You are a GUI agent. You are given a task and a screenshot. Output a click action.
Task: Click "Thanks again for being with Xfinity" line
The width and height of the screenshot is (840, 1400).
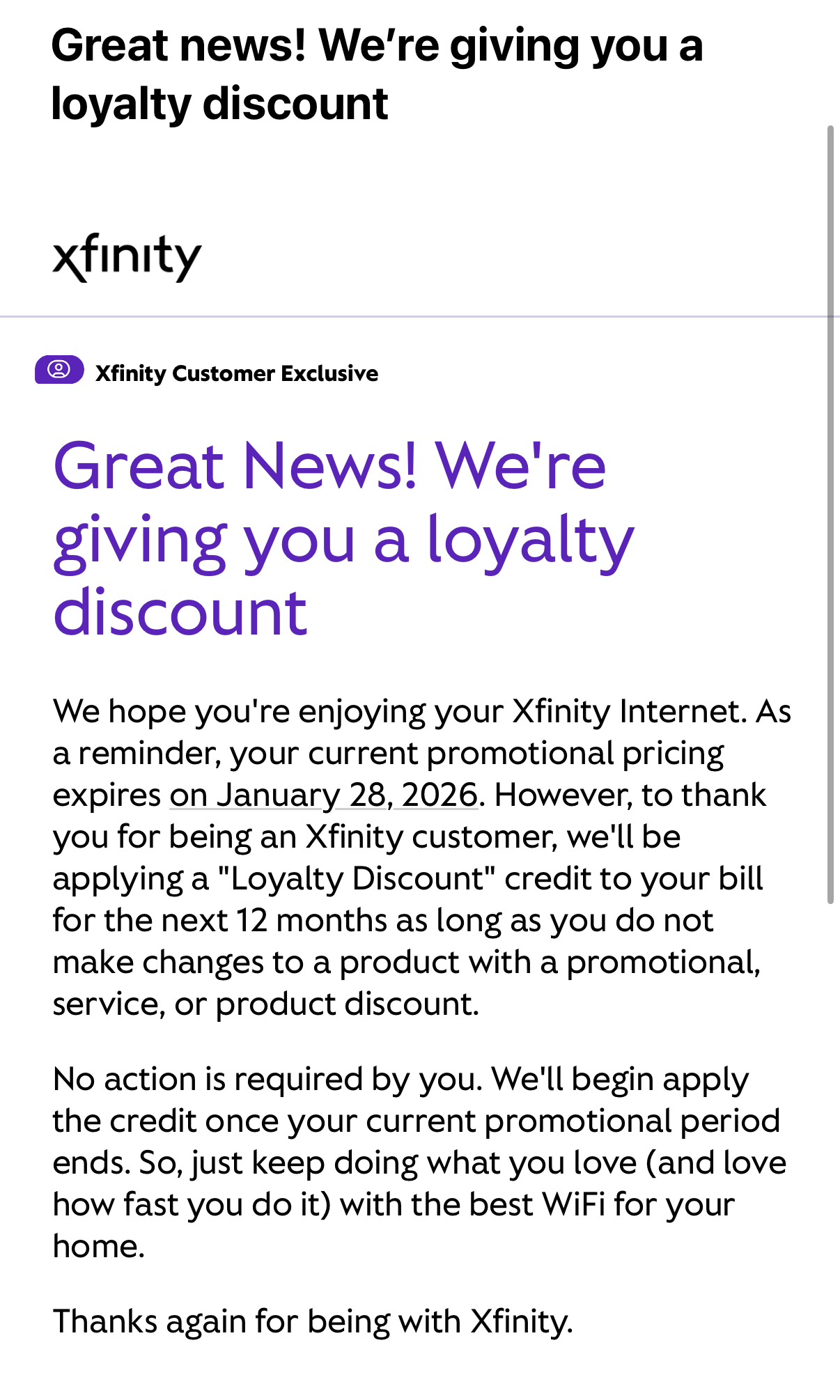point(313,1322)
